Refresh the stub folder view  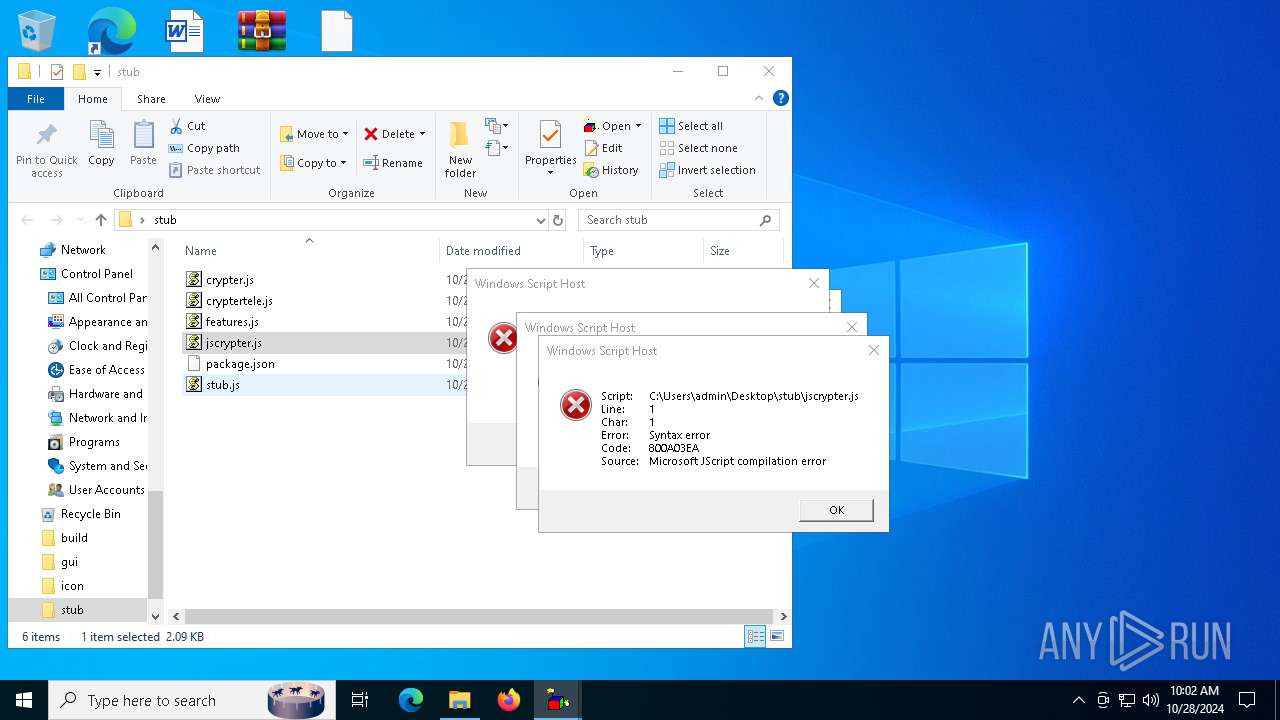[558, 220]
